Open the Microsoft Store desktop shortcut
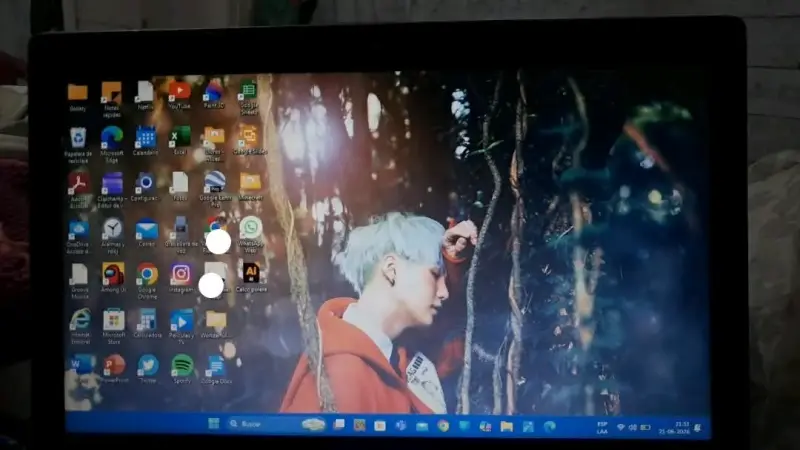This screenshot has width=800, height=450. 114,326
